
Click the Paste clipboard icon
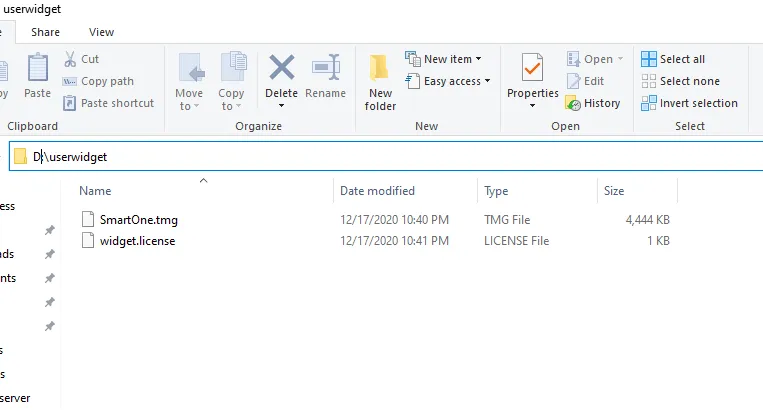pyautogui.click(x=37, y=67)
